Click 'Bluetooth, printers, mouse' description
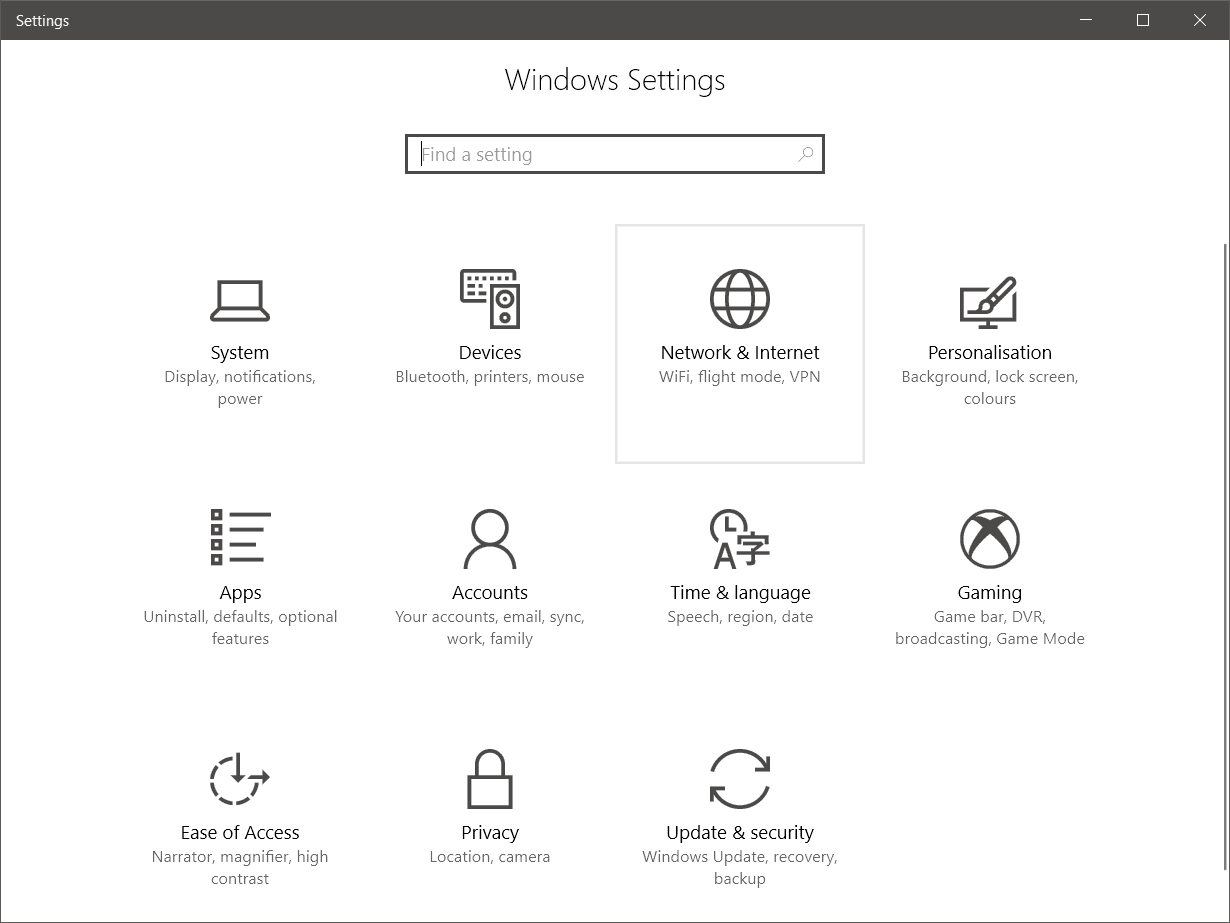Screen dimensions: 1230x923 pyautogui.click(x=490, y=377)
